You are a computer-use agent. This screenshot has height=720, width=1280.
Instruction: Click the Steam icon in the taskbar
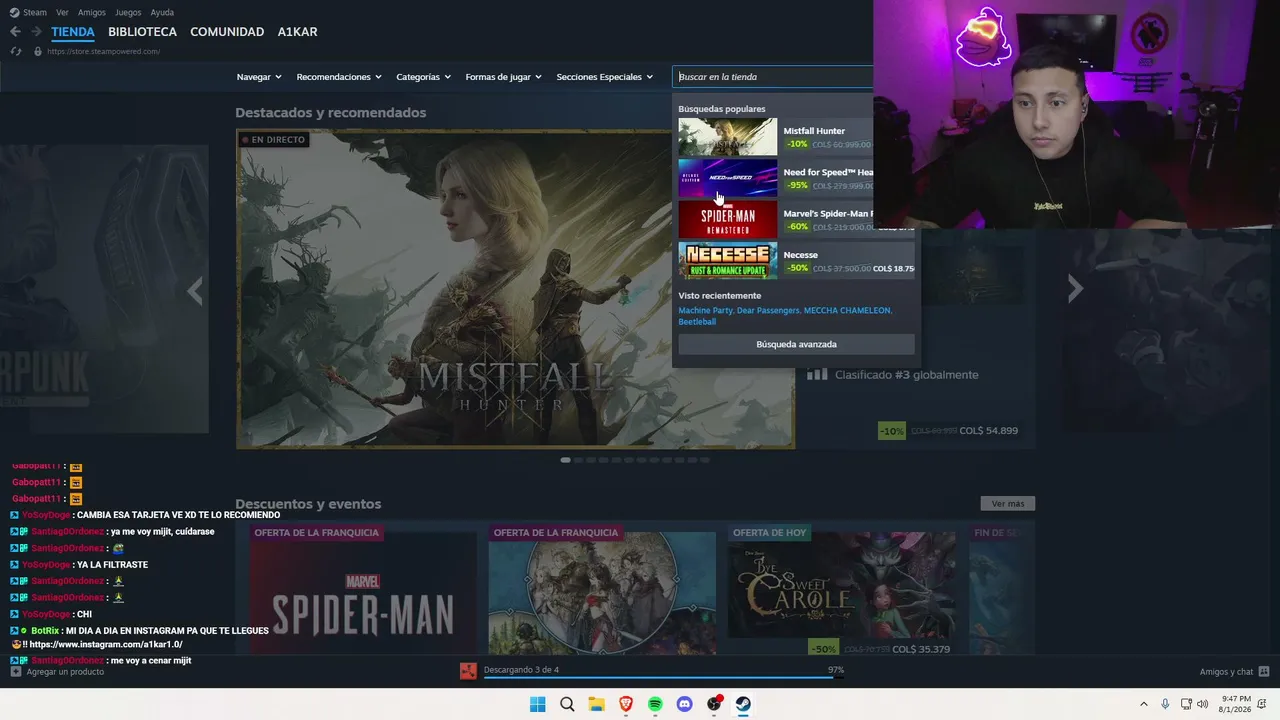pyautogui.click(x=744, y=704)
